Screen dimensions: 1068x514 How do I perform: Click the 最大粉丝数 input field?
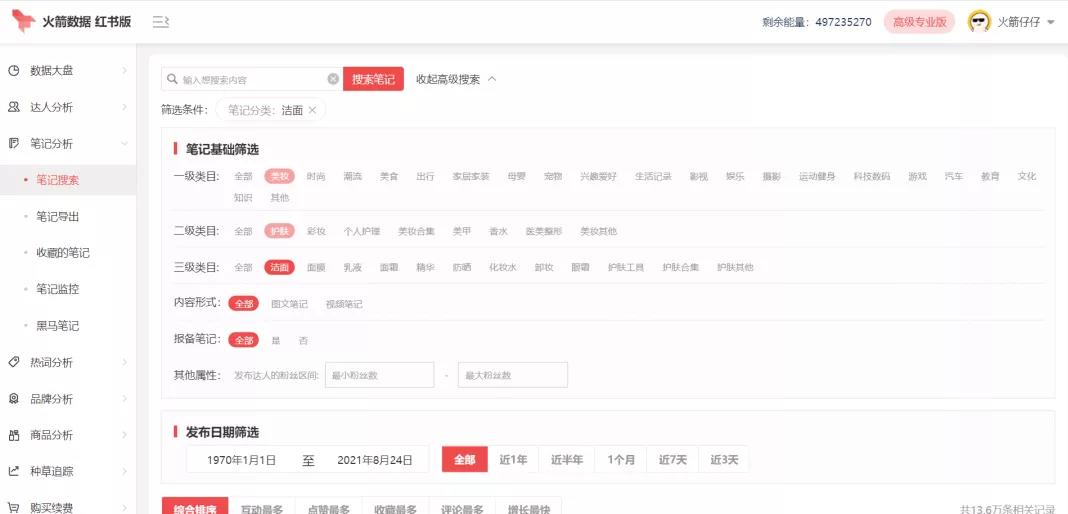513,375
